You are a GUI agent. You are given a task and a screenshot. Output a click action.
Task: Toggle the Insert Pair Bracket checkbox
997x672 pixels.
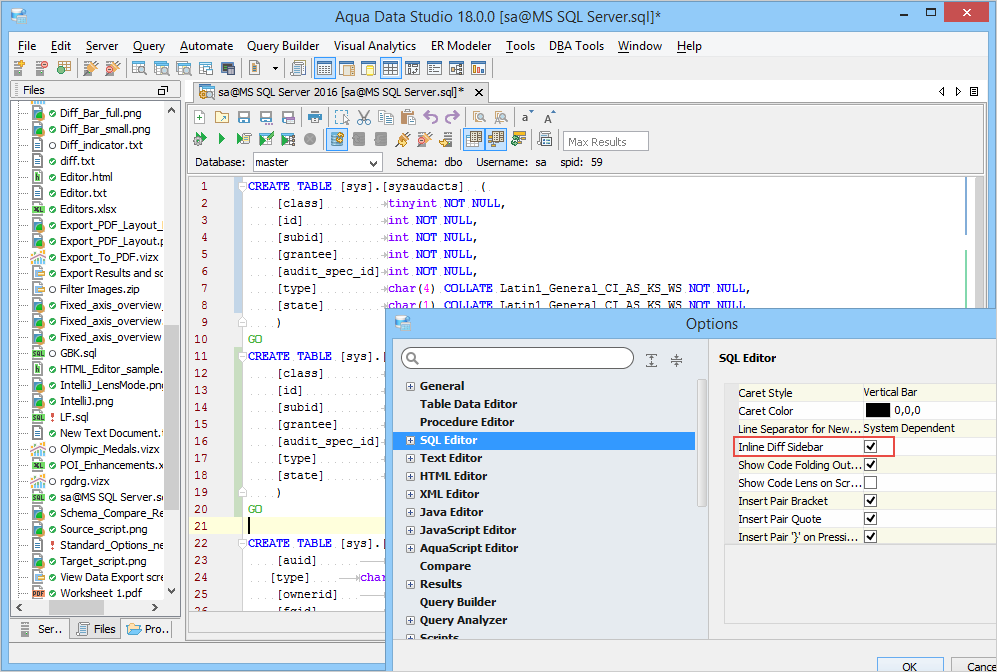pos(870,501)
